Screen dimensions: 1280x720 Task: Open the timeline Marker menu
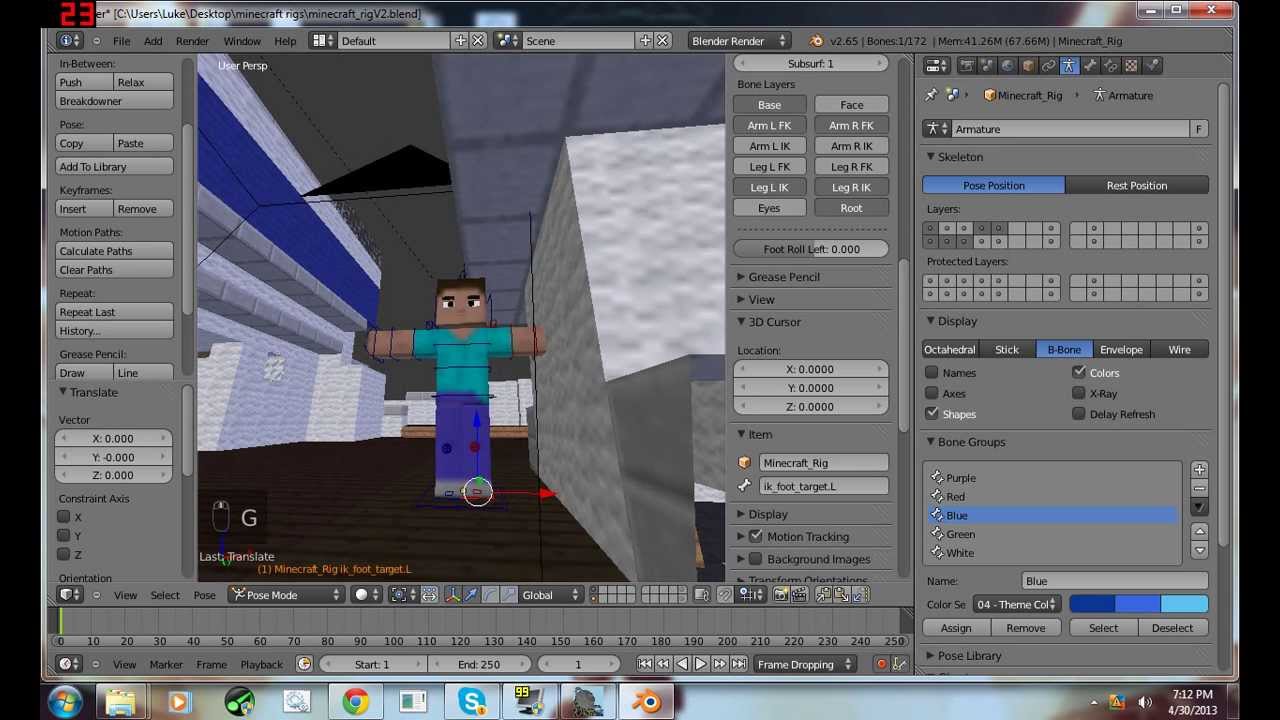point(166,664)
